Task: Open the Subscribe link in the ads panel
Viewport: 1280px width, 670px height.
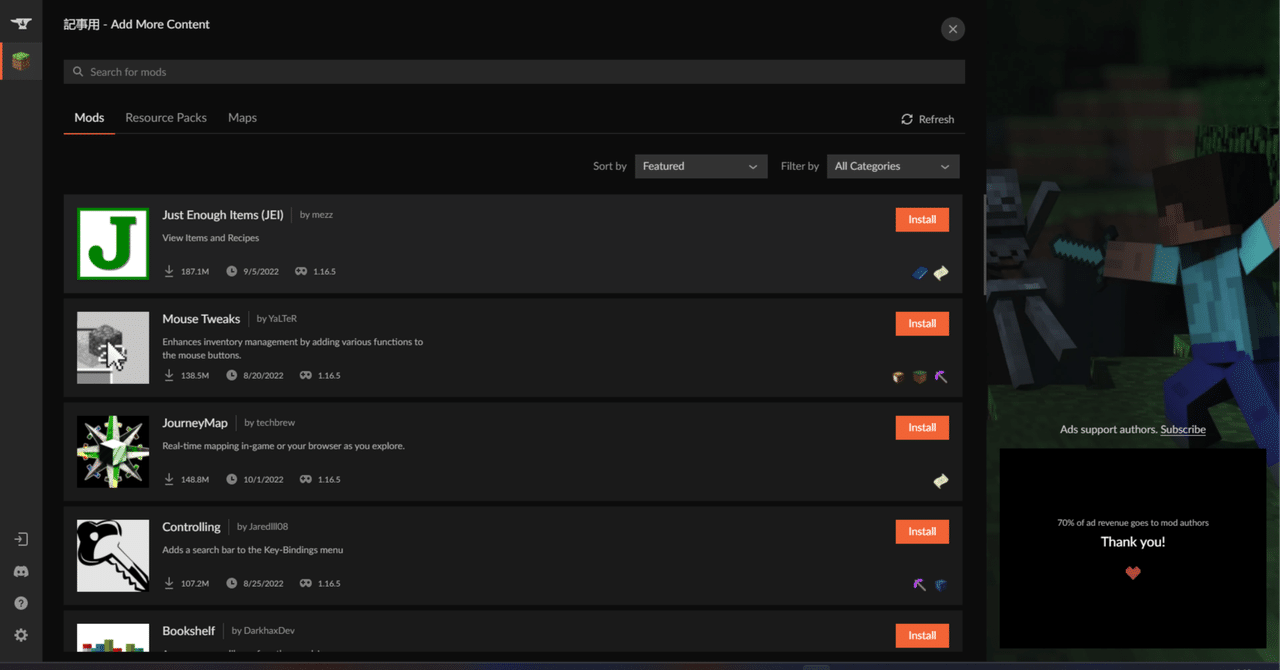Action: (x=1182, y=429)
